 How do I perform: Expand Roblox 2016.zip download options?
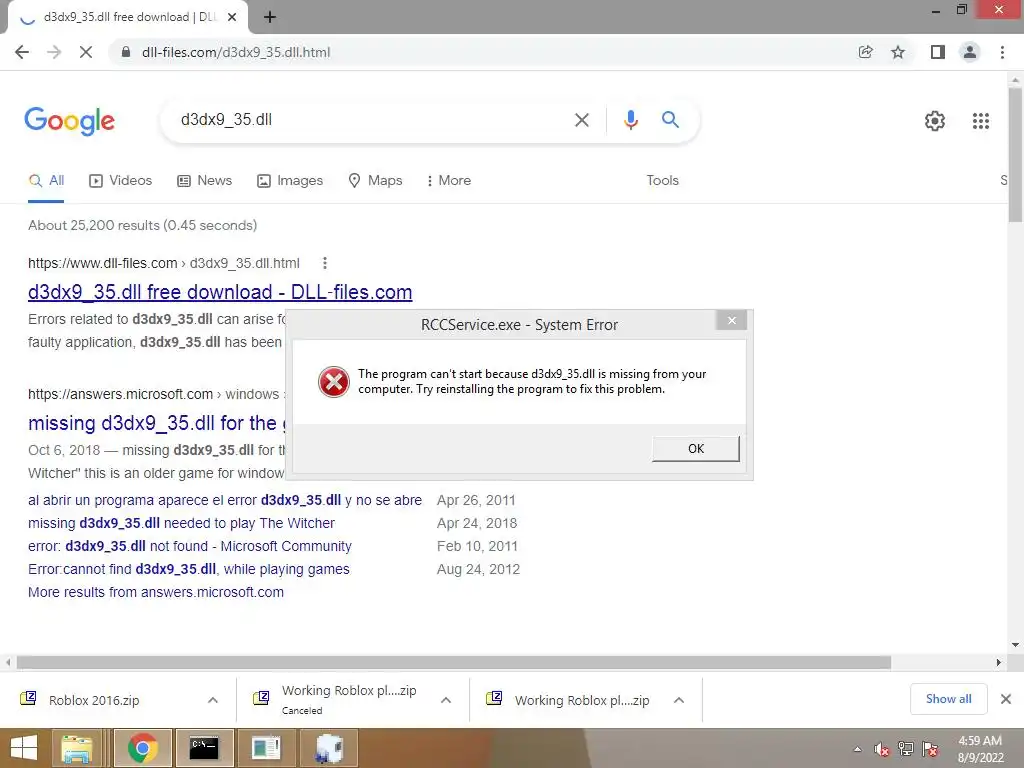click(213, 700)
